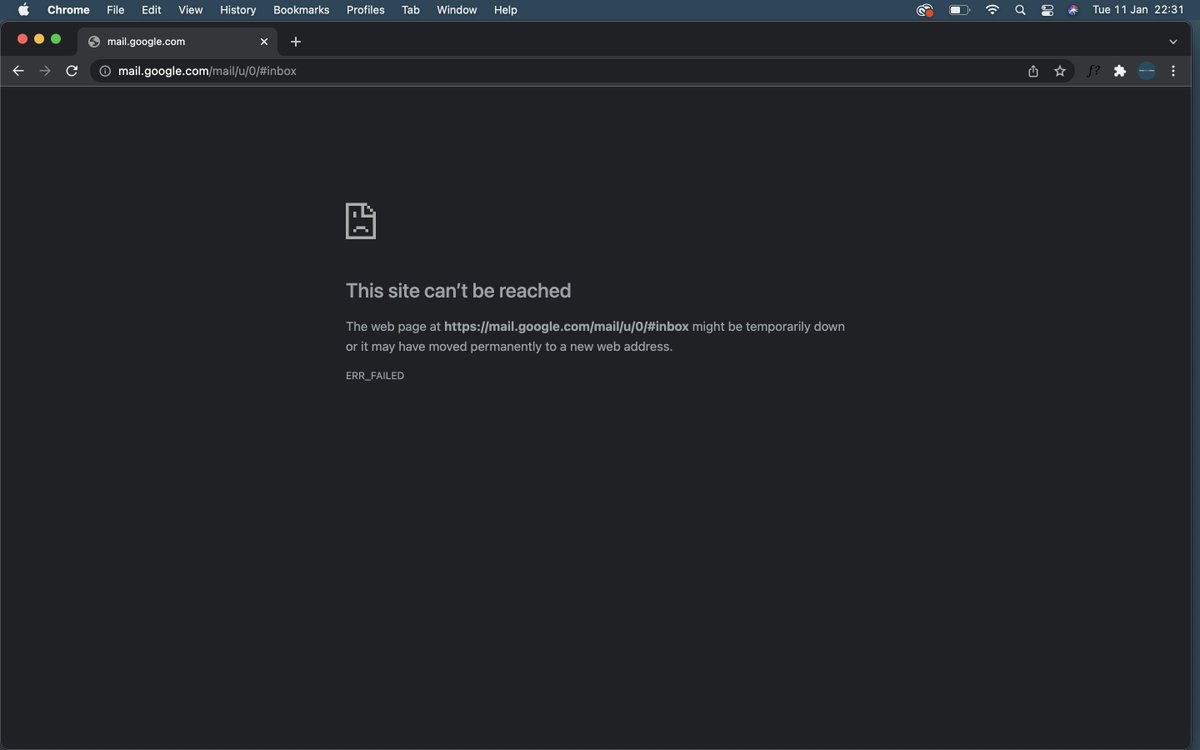Open the Tab menu
The height and width of the screenshot is (750, 1200).
pos(410,10)
